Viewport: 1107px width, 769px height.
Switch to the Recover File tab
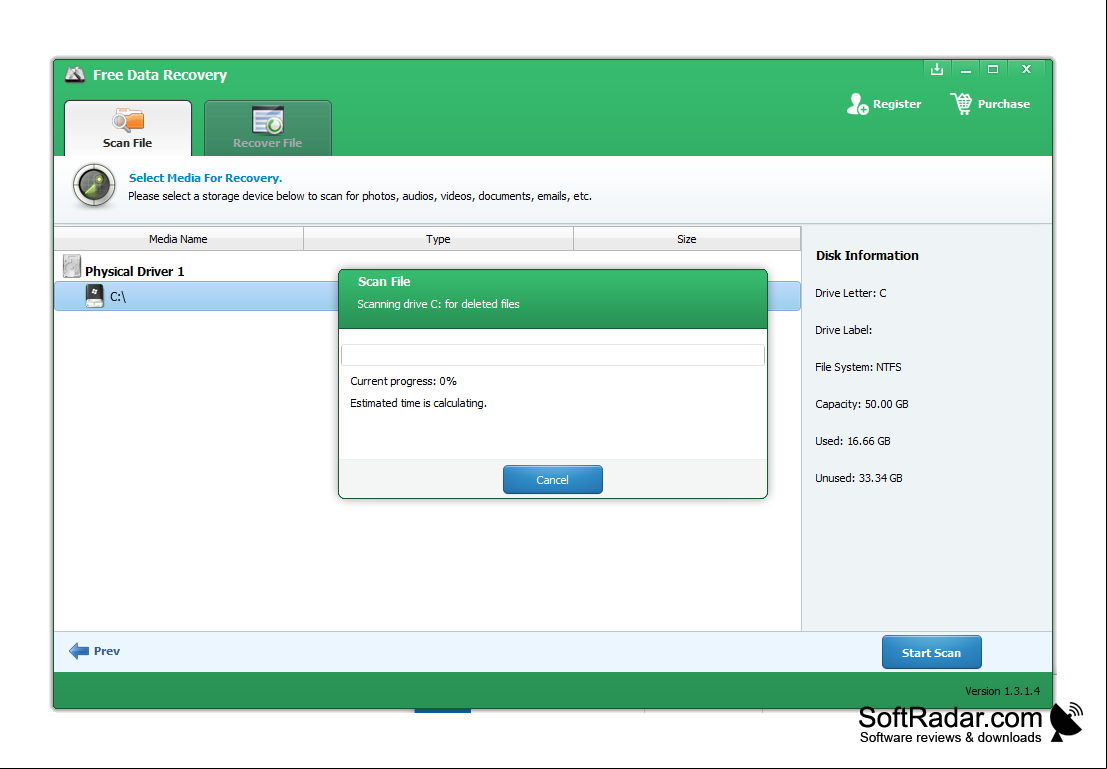click(x=268, y=128)
